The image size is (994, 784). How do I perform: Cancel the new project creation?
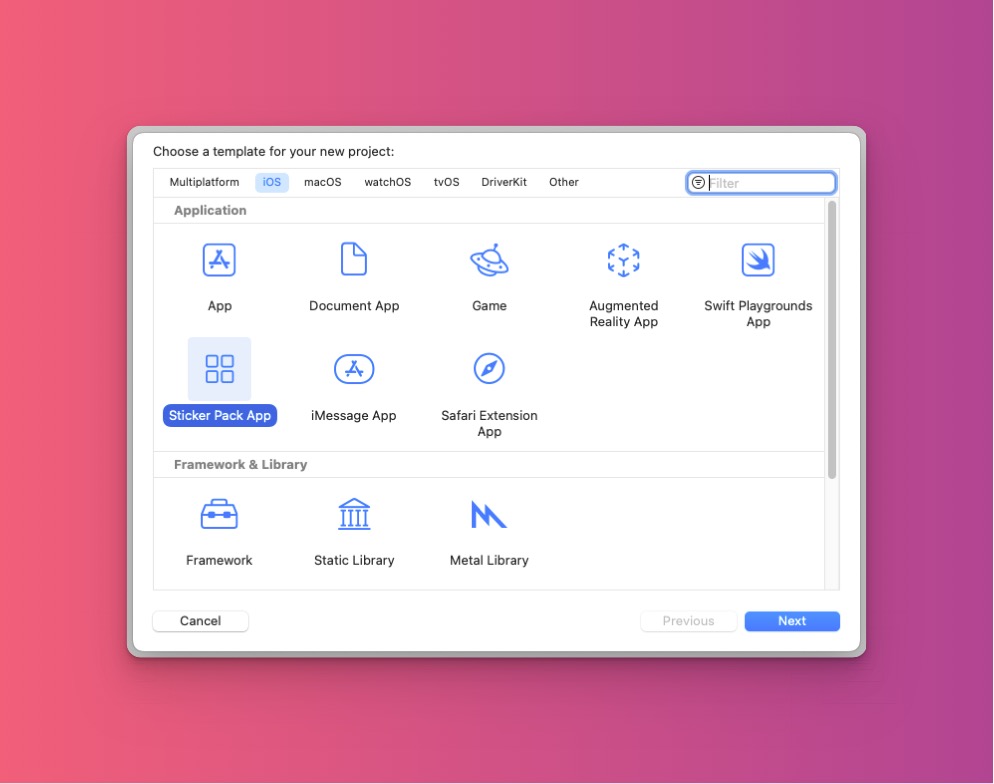200,620
